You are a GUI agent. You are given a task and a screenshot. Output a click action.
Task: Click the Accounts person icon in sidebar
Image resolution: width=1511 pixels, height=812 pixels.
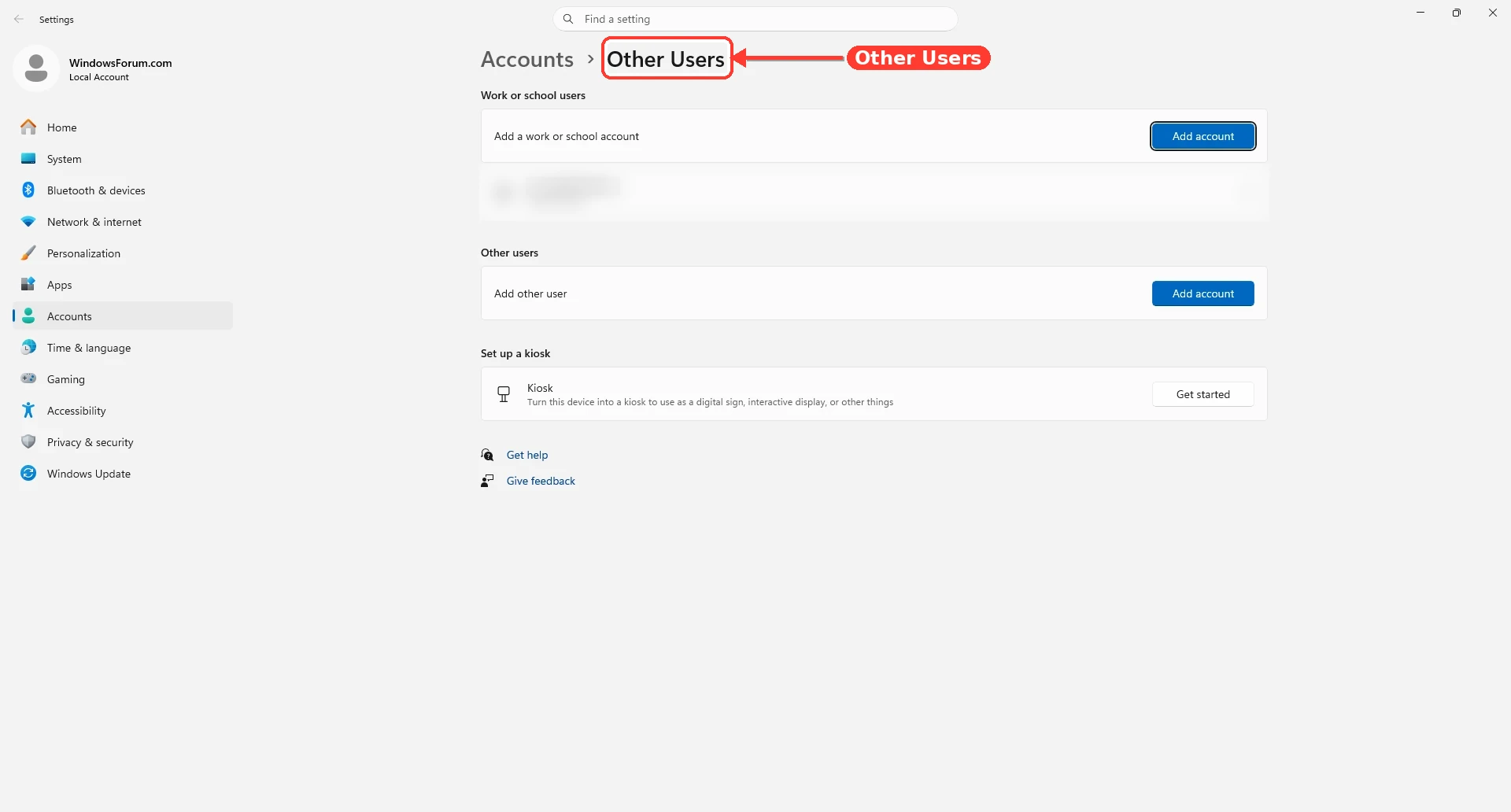coord(28,316)
